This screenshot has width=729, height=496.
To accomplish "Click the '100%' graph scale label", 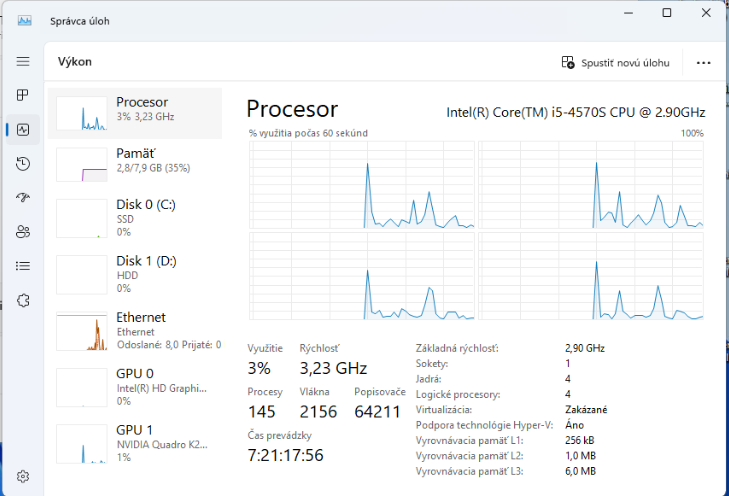I will [692, 133].
